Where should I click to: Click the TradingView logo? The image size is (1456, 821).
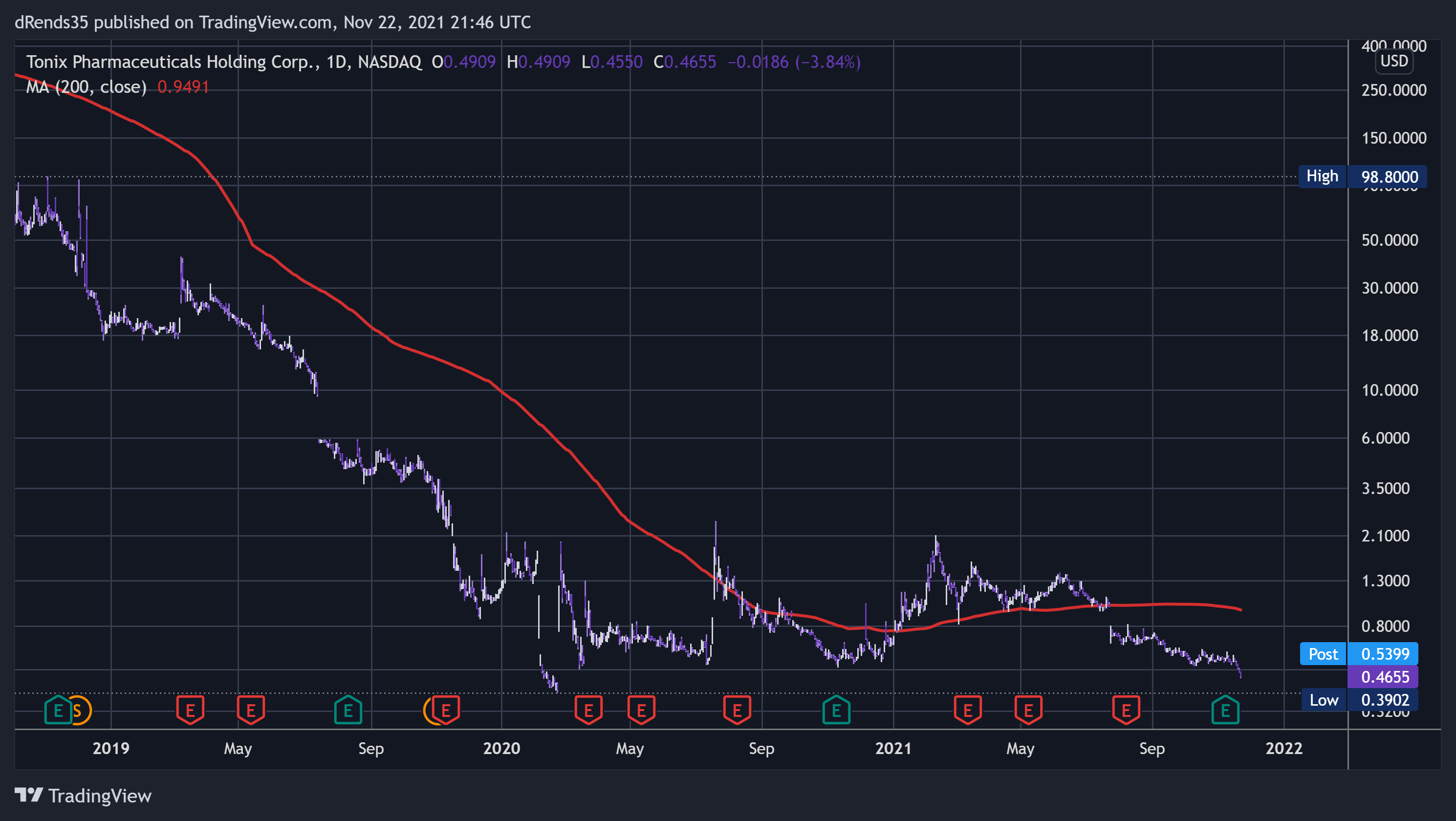83,796
